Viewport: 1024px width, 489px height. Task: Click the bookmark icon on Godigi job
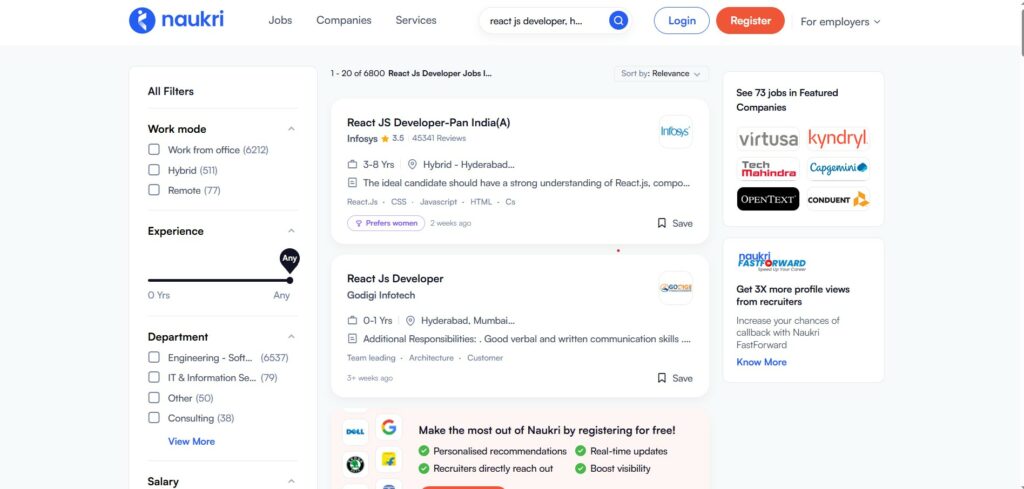[x=662, y=378]
